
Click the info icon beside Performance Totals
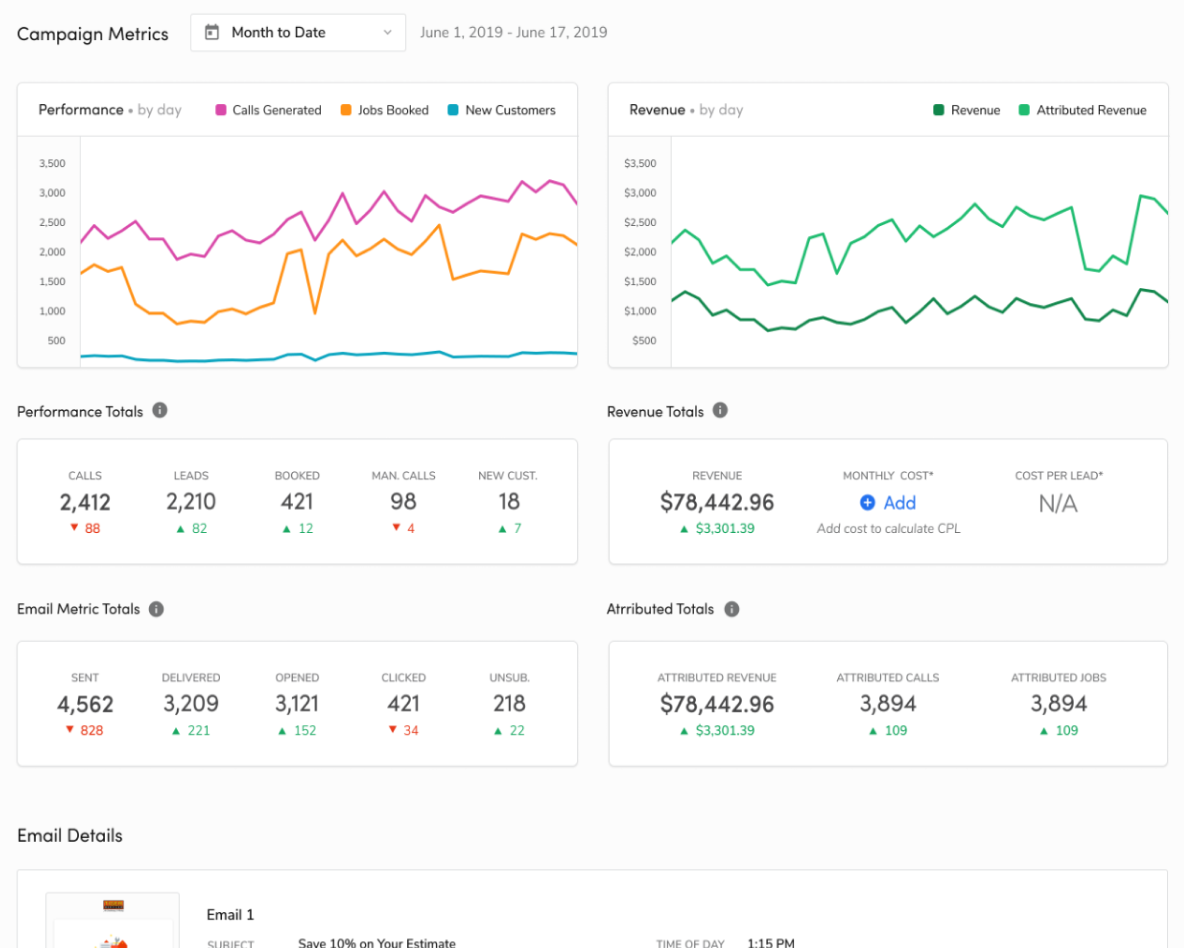point(159,410)
